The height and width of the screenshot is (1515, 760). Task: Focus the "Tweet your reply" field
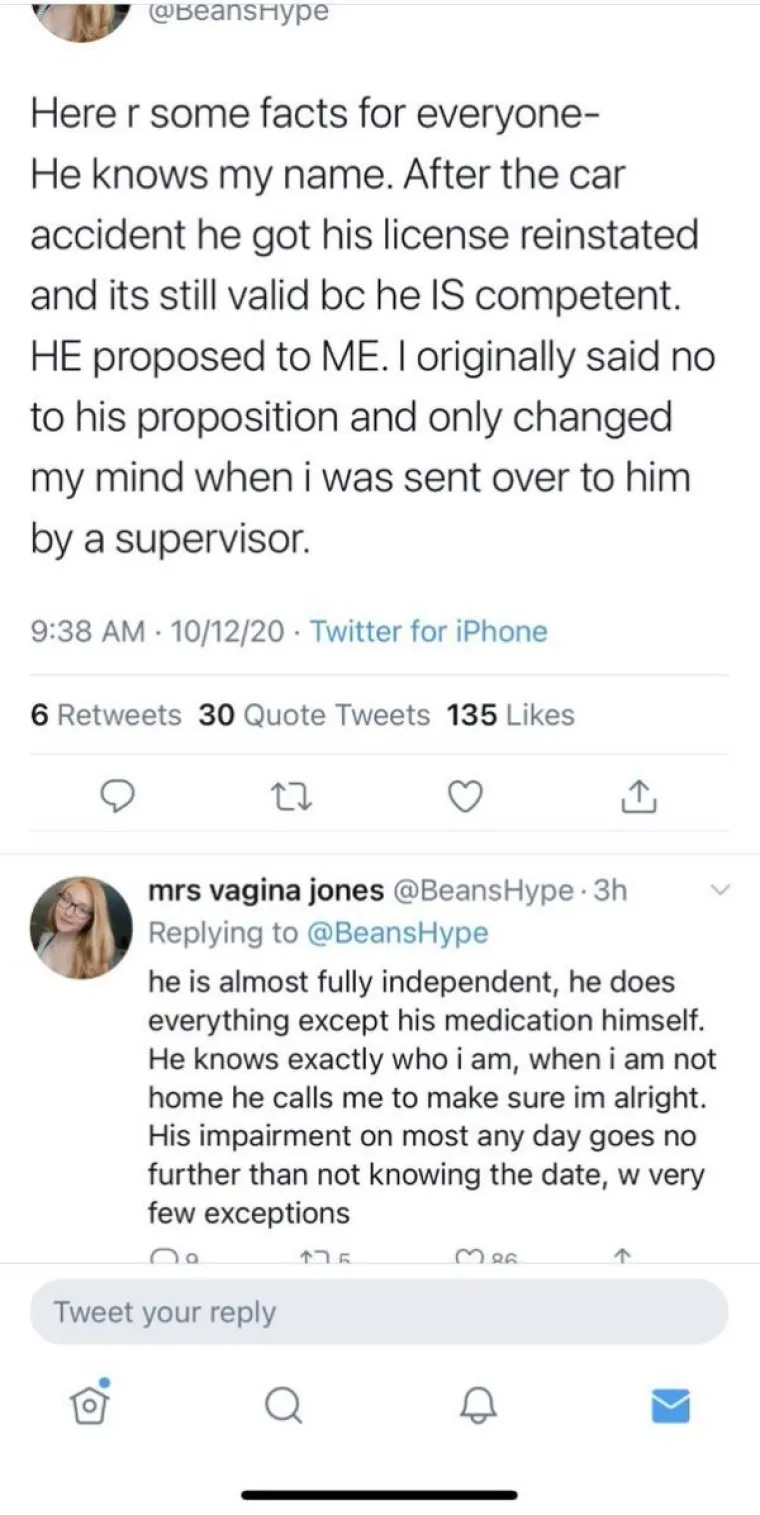[x=379, y=1312]
